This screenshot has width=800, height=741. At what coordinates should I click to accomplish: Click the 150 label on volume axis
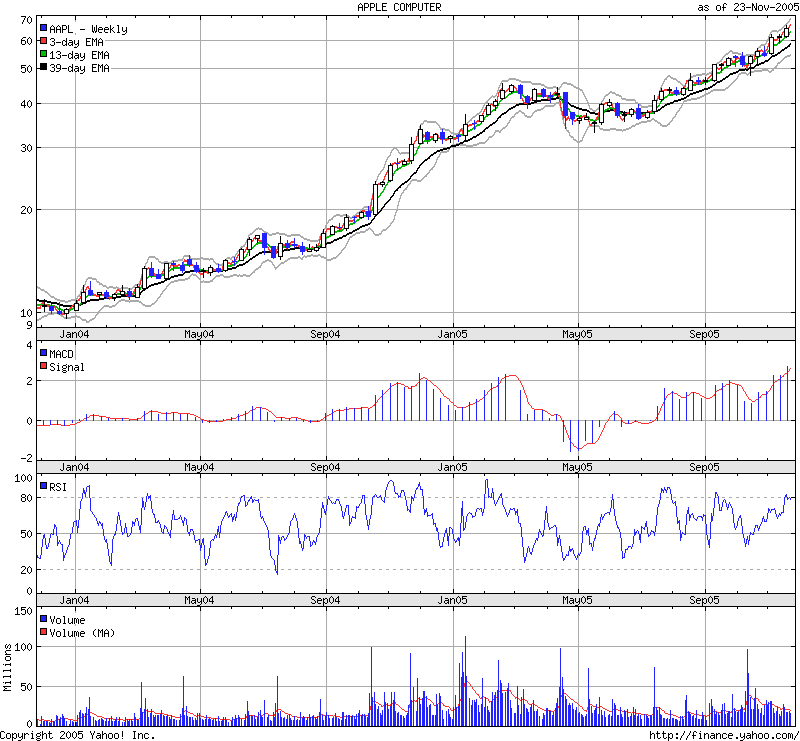click(x=23, y=611)
